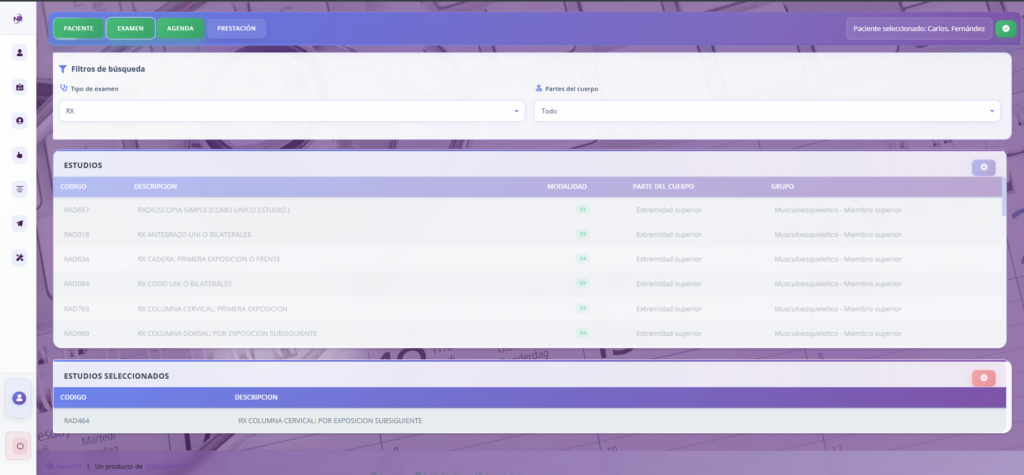Click the thumbs-up icon in sidebar
Viewport: 1024px width, 475px height.
point(19,155)
